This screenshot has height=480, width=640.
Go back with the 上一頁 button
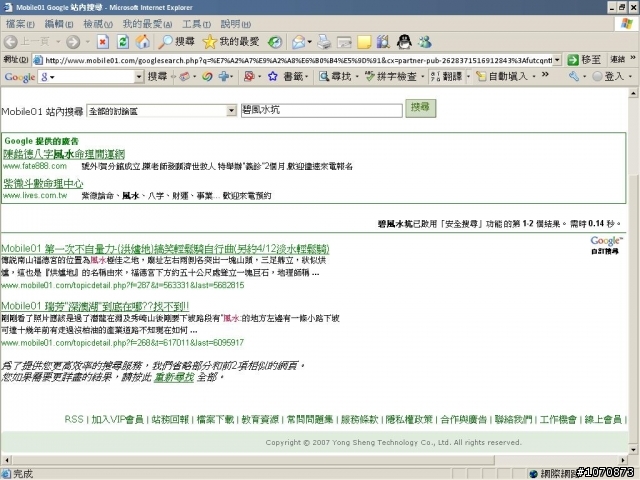[x=27, y=42]
